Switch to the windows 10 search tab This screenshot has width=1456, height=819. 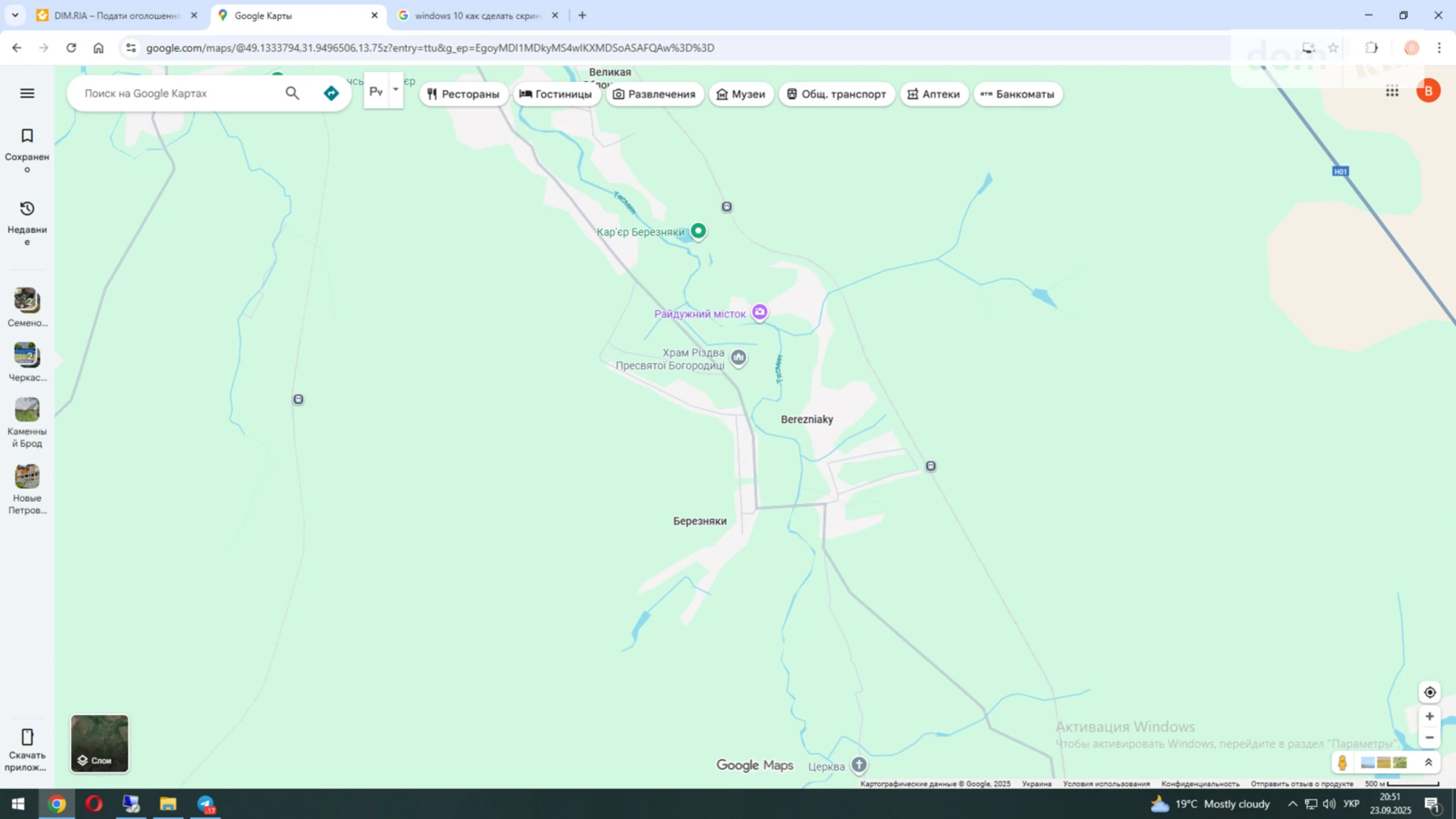[476, 16]
